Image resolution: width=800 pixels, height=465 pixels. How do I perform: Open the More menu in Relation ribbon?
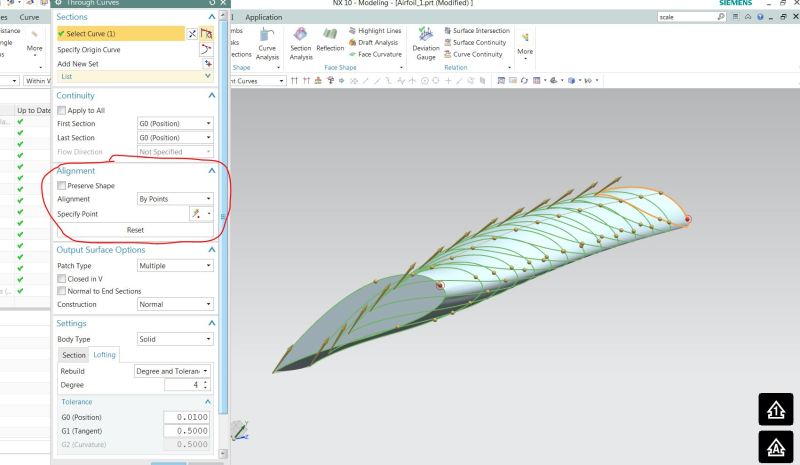(x=525, y=45)
